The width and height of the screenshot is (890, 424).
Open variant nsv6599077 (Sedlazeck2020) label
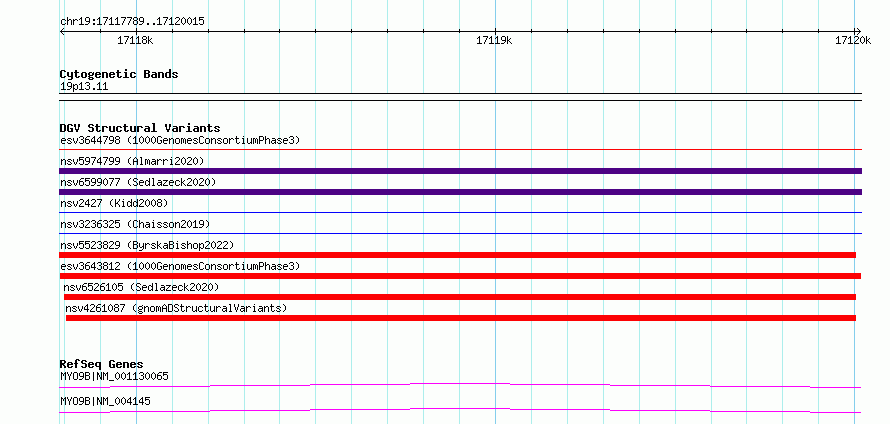point(138,182)
